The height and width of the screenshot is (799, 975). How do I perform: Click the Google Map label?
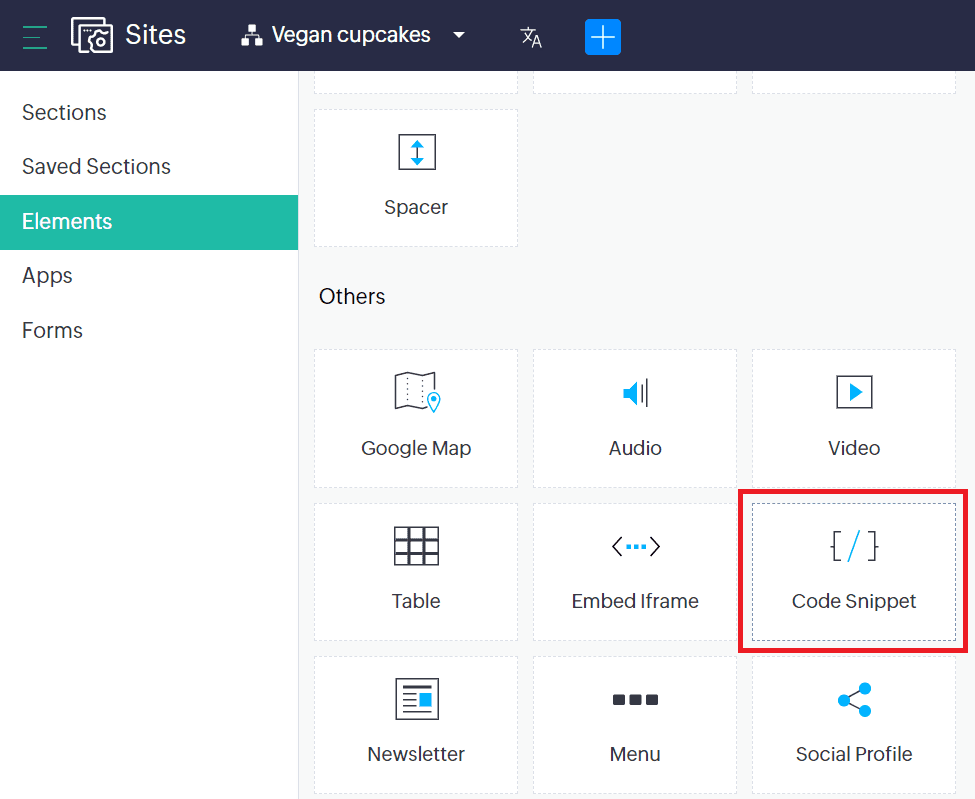coord(416,448)
